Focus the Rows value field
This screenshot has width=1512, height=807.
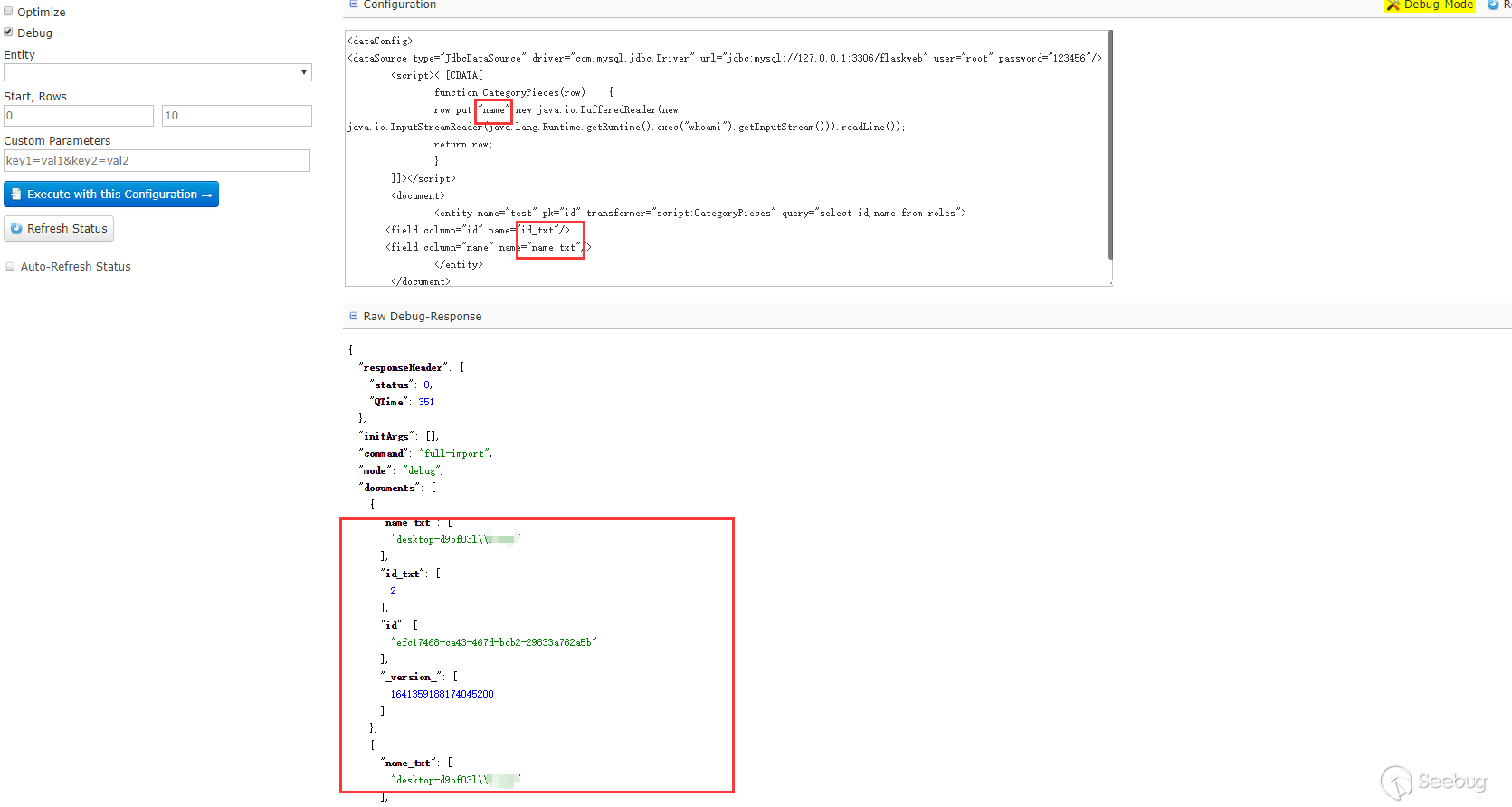(x=237, y=116)
